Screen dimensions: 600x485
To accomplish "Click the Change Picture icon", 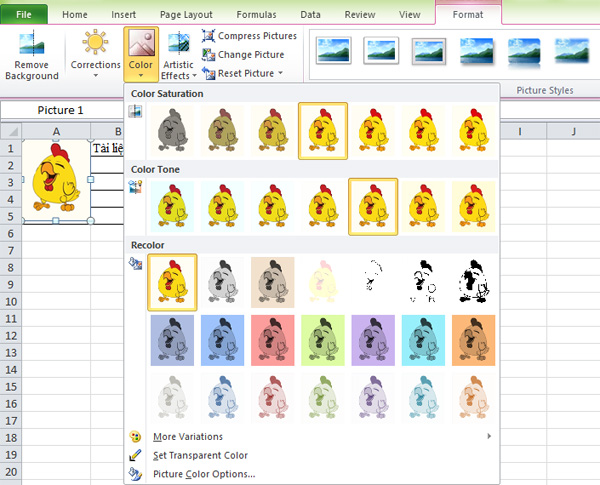I will pos(209,54).
